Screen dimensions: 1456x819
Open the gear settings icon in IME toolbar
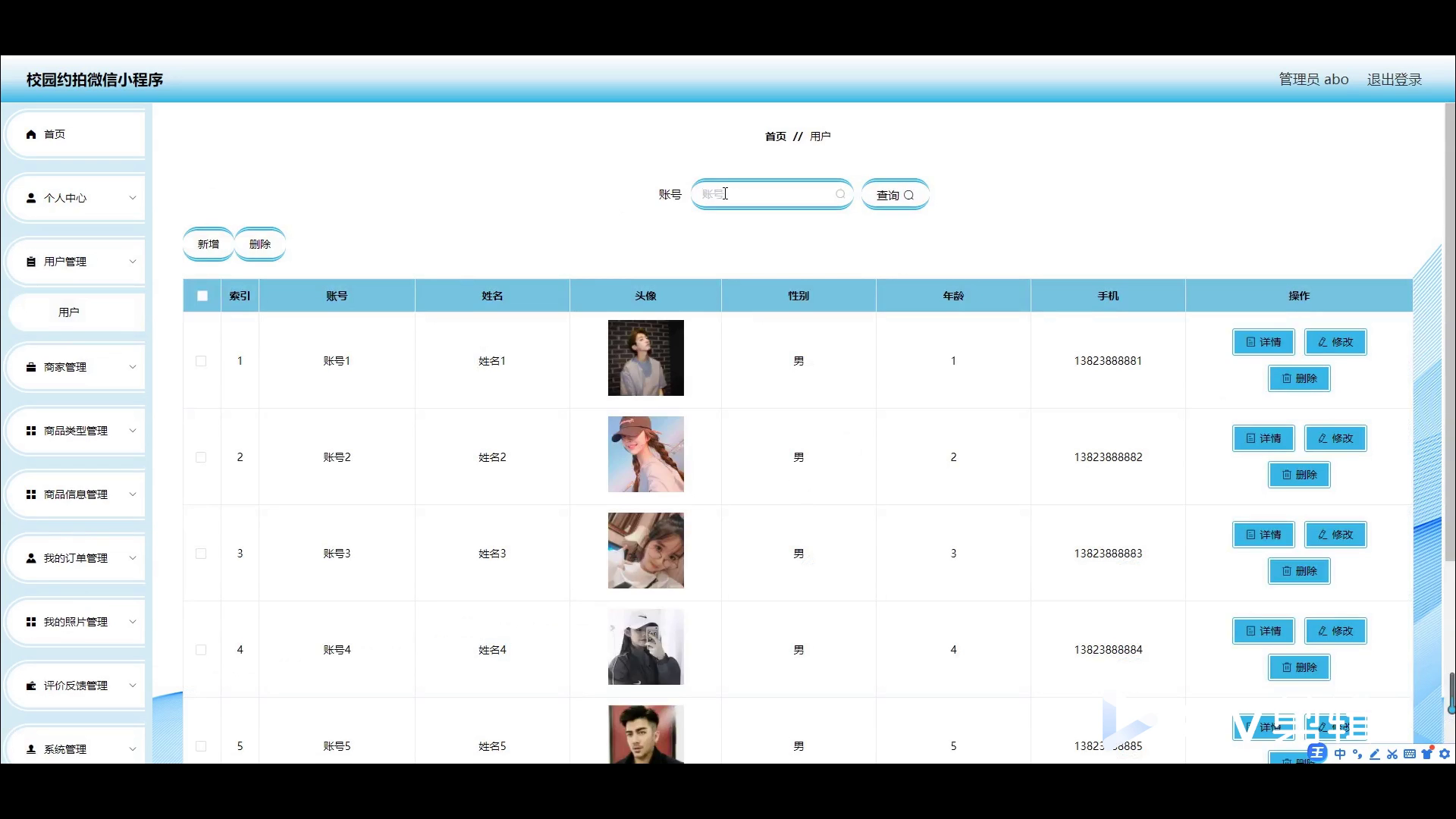point(1445,754)
